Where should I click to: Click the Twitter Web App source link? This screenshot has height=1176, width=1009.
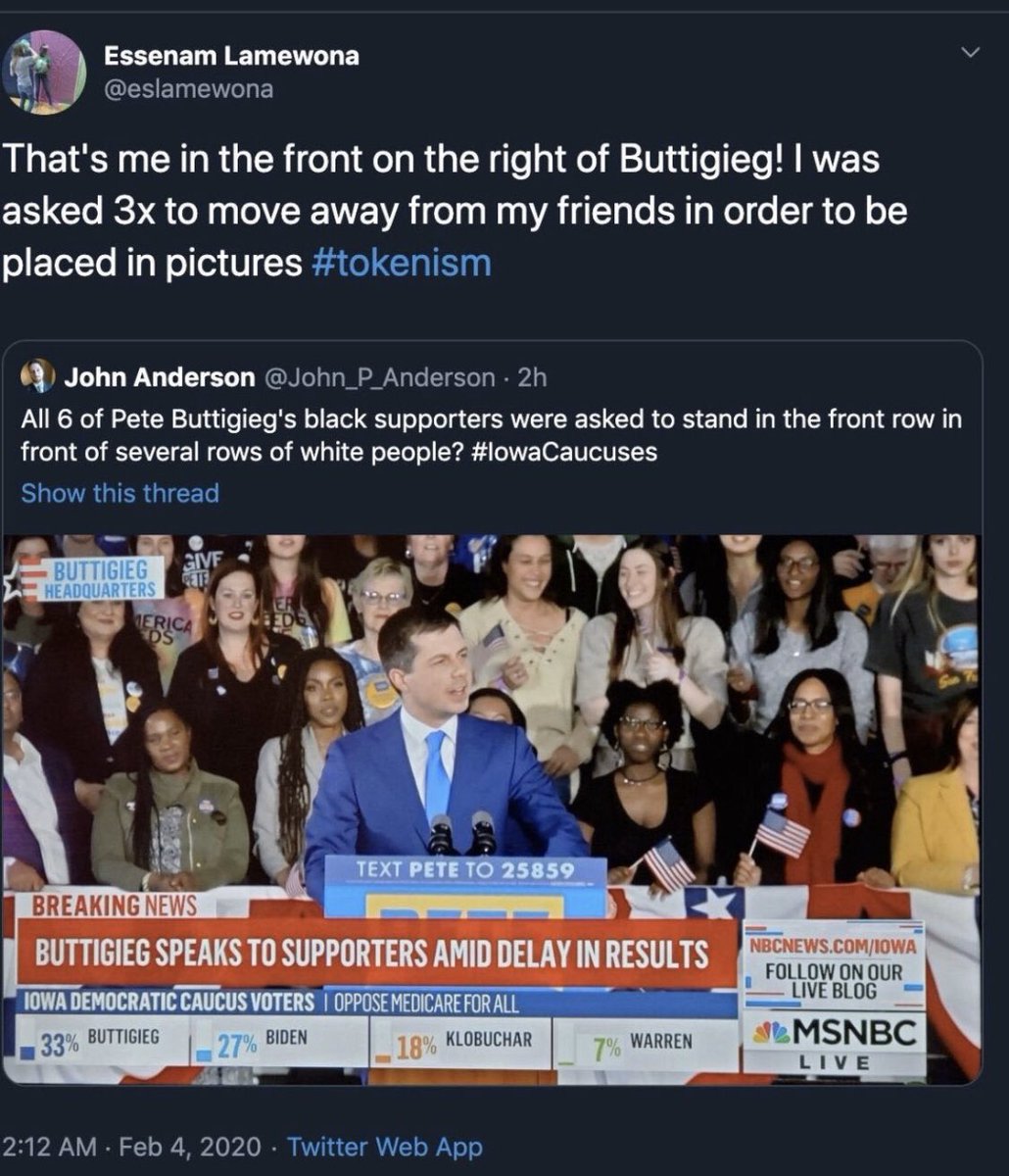point(384,1147)
